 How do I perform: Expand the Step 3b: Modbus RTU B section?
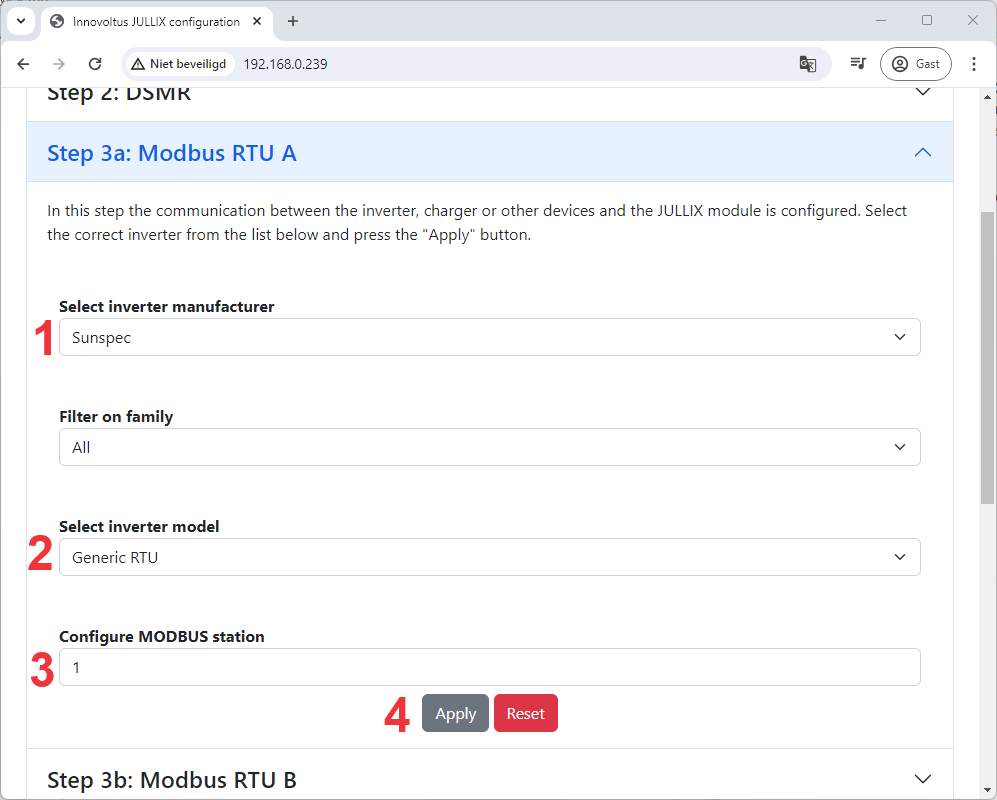tap(489, 779)
